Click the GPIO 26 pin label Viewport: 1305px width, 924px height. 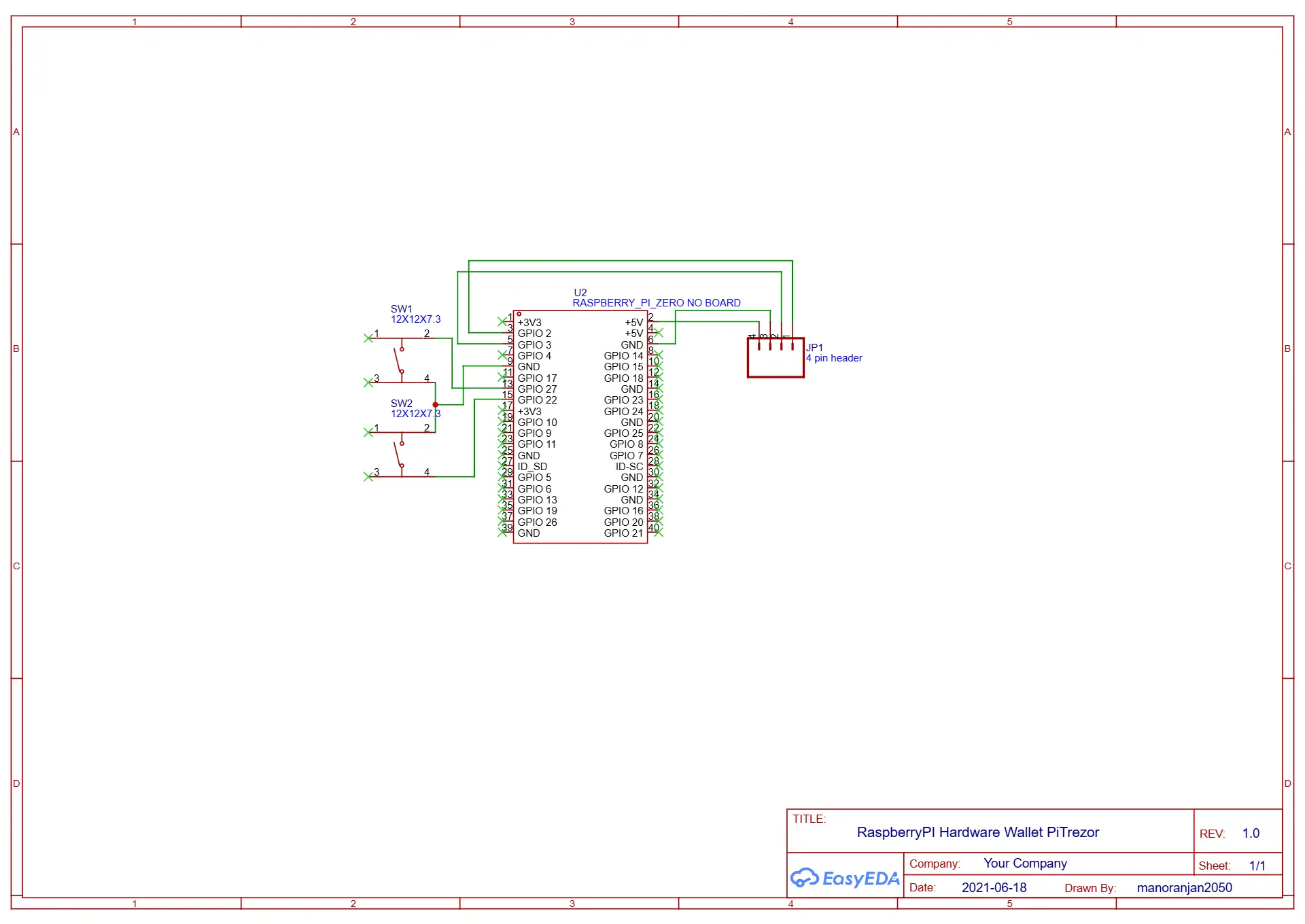(537, 522)
